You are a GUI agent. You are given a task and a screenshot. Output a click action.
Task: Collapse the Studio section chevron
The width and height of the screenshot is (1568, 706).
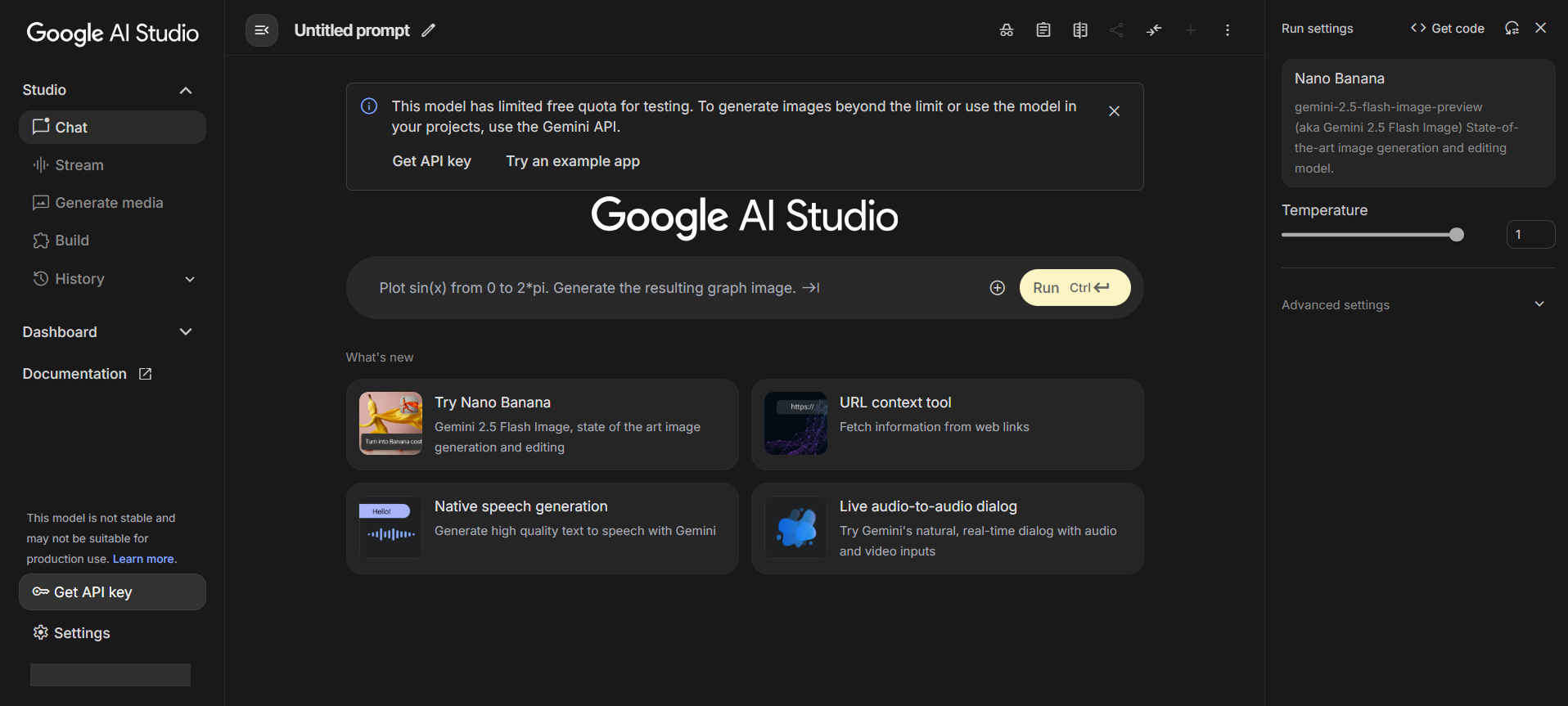(x=186, y=90)
